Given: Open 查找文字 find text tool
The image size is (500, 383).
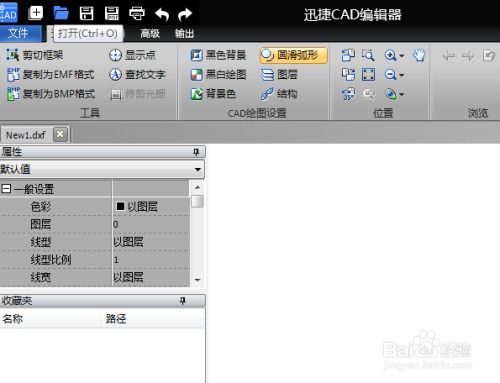Looking at the screenshot, I should tap(137, 74).
